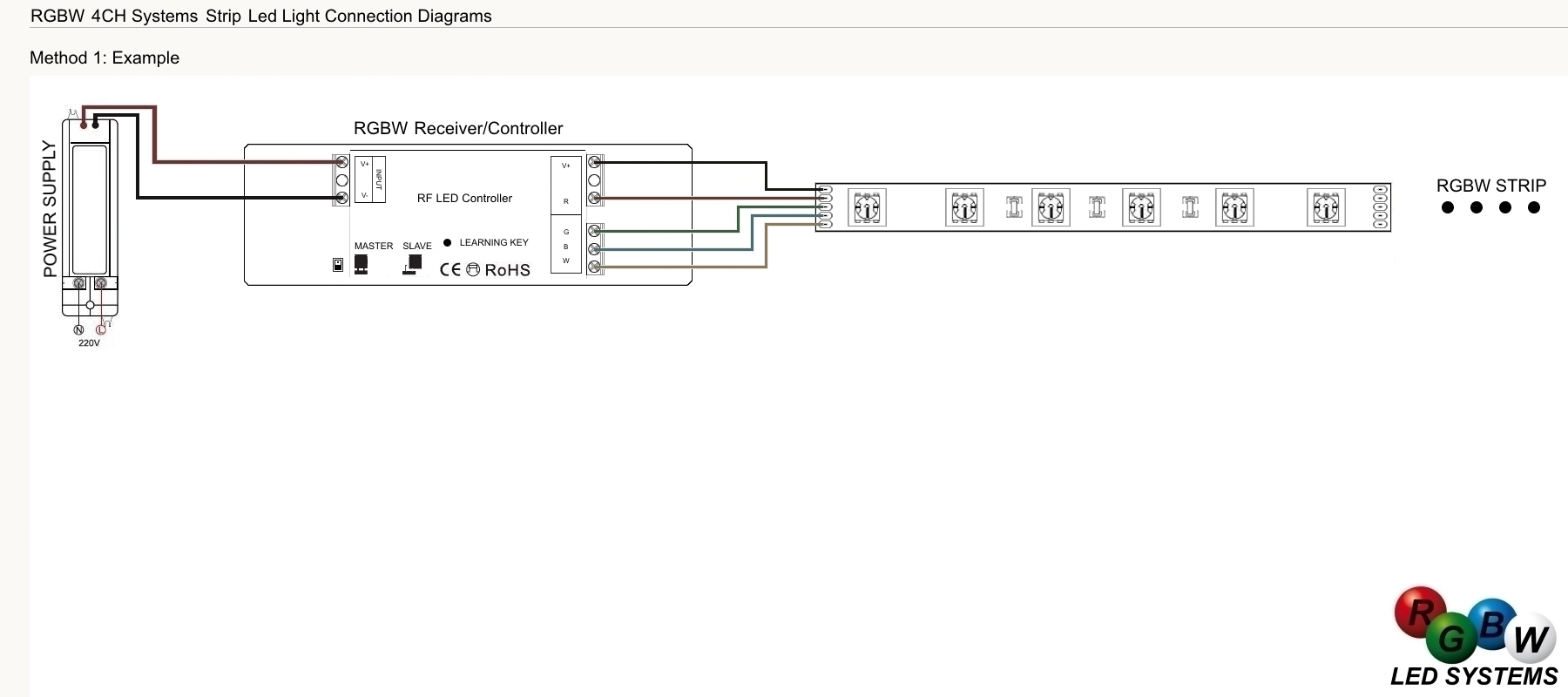
Task: Click the V+ input screw terminal
Action: [x=342, y=162]
